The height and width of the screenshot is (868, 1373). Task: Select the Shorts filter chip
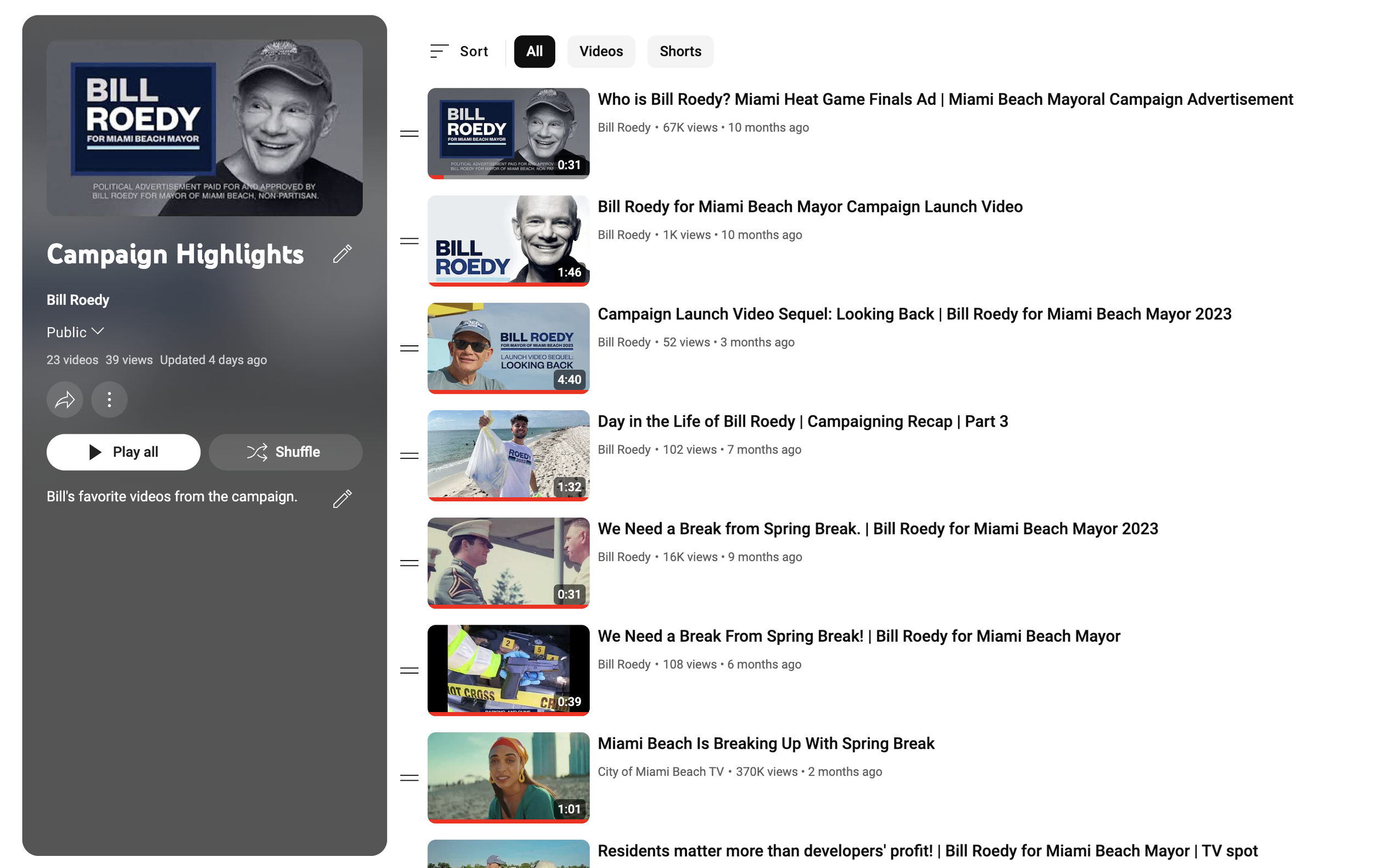click(x=680, y=51)
